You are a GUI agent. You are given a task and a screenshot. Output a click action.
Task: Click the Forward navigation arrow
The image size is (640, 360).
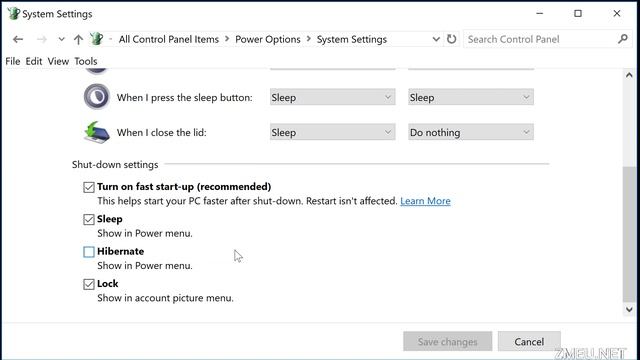(42, 40)
